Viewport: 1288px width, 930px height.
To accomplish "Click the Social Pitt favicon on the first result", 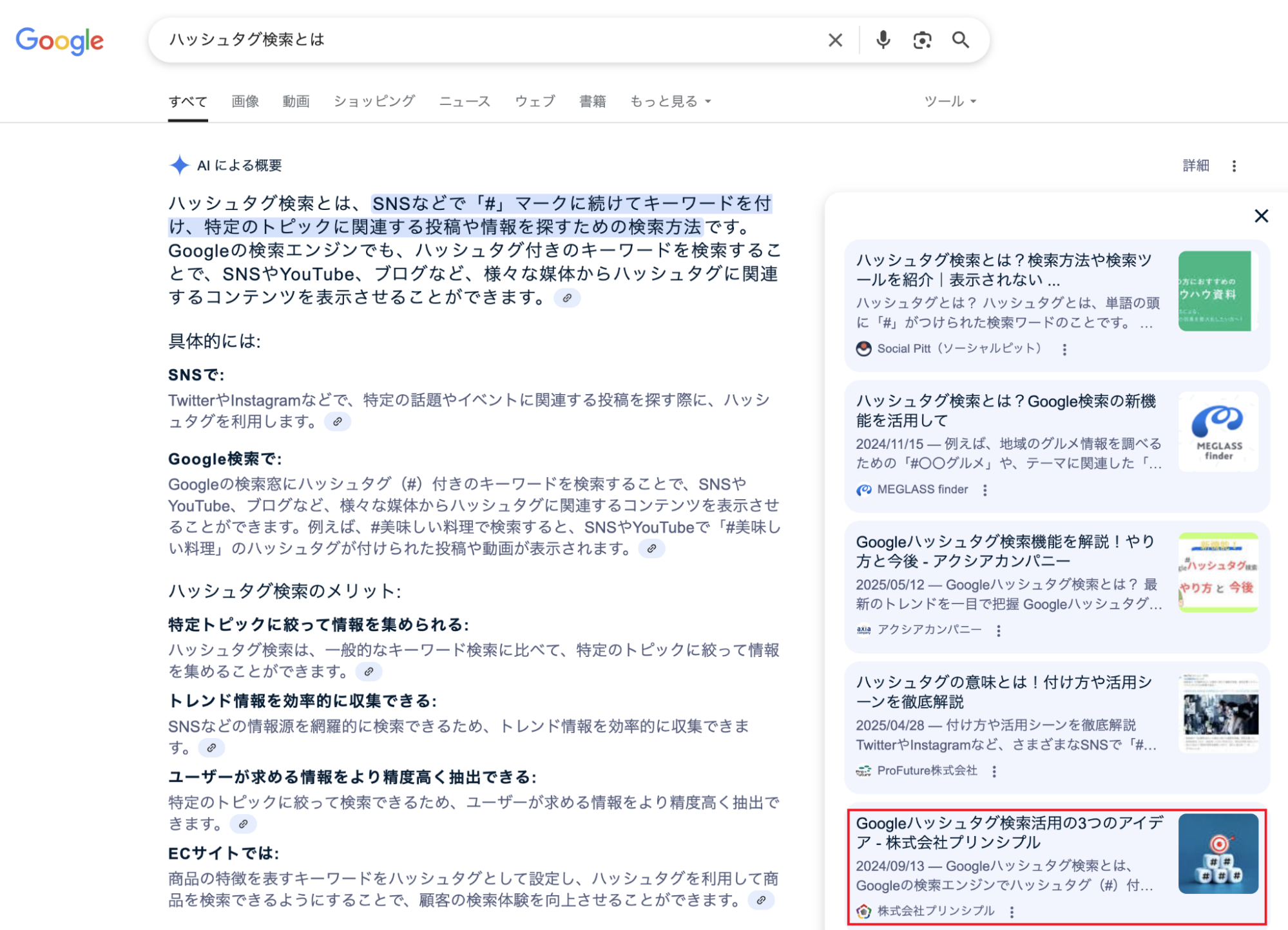I will [x=863, y=348].
